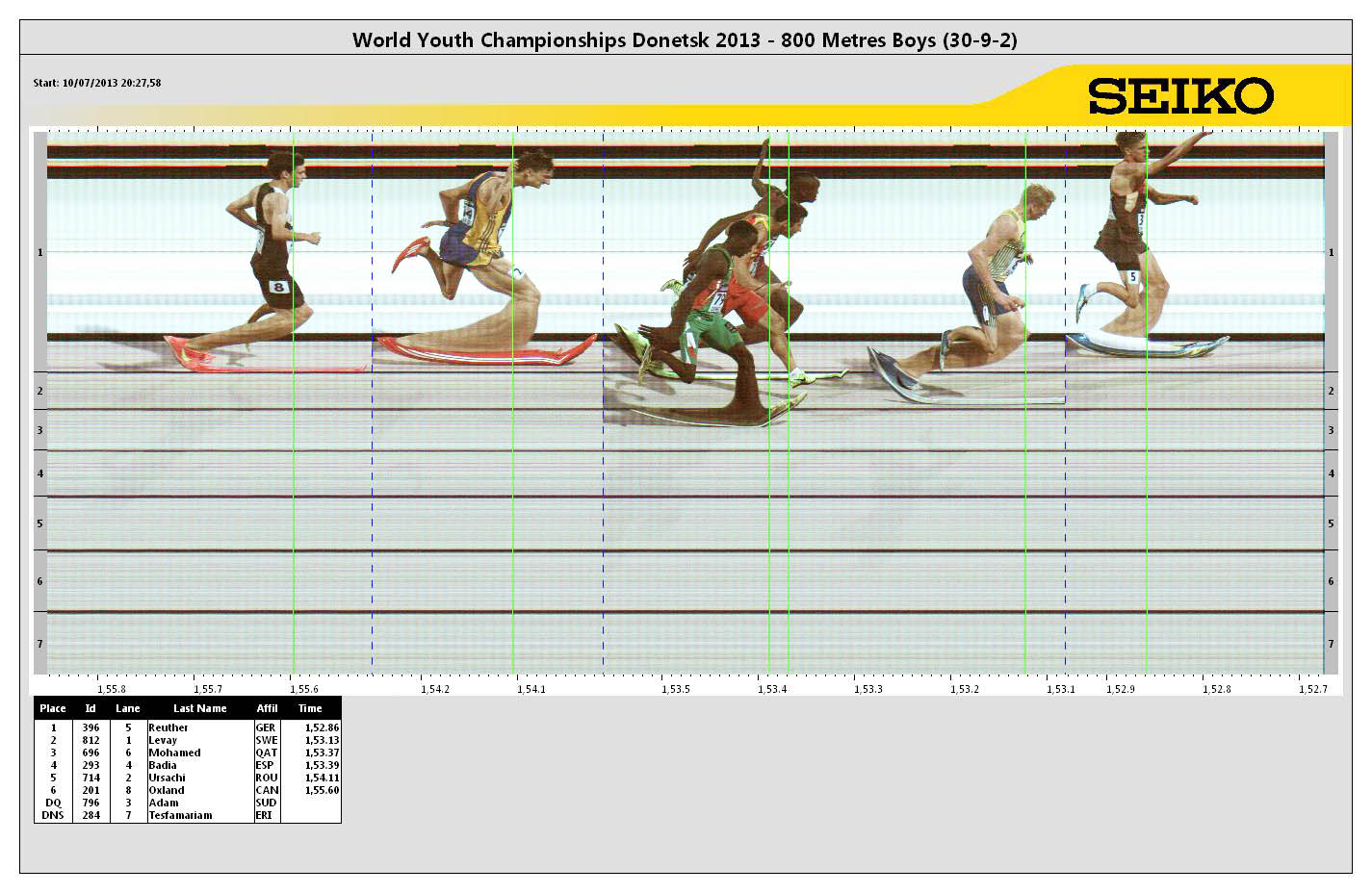Image resolution: width=1372 pixels, height=893 pixels.
Task: Click the event title World Youth Championships
Action: (x=685, y=39)
